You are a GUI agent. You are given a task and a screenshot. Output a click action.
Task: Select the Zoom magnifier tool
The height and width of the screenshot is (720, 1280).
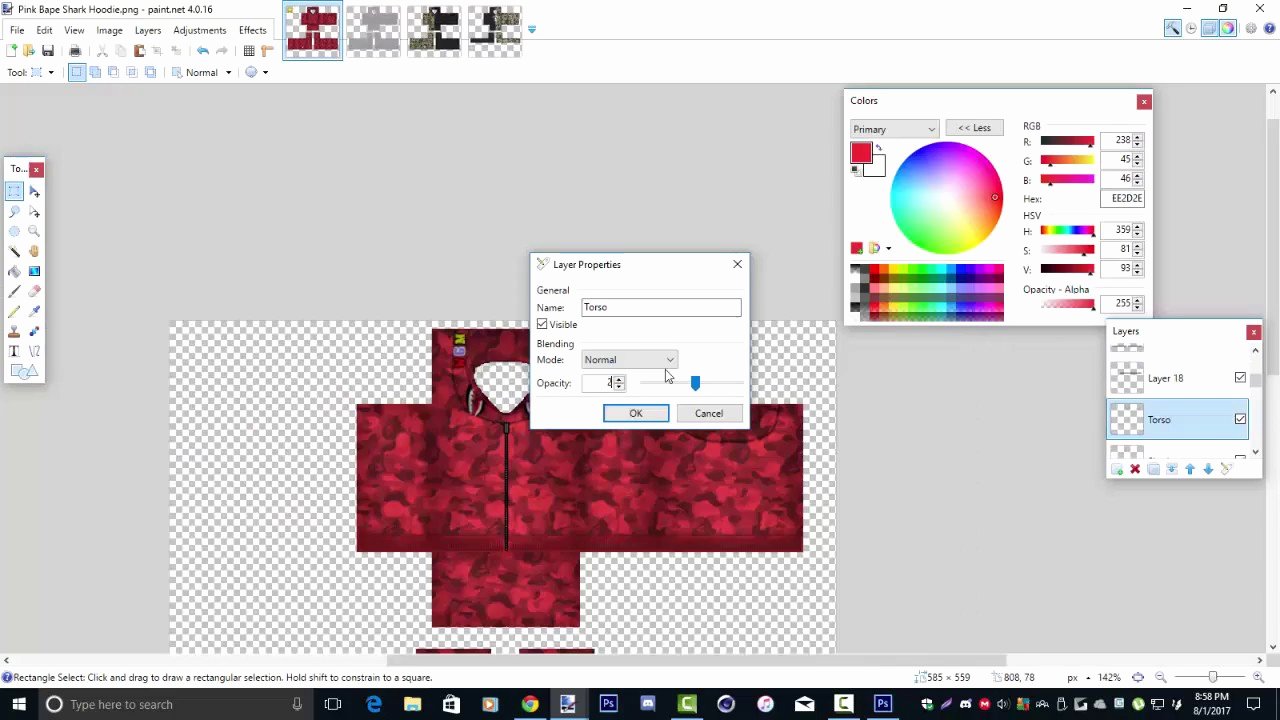click(34, 231)
